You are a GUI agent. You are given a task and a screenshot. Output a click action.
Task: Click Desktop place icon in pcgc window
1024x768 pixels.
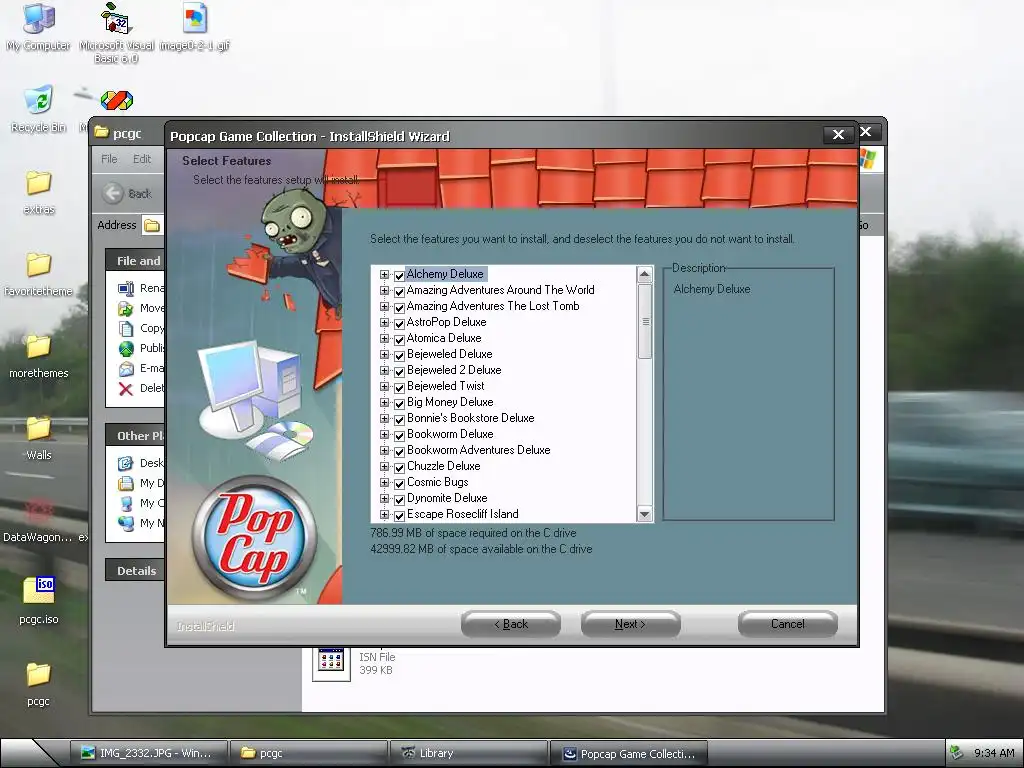click(126, 463)
